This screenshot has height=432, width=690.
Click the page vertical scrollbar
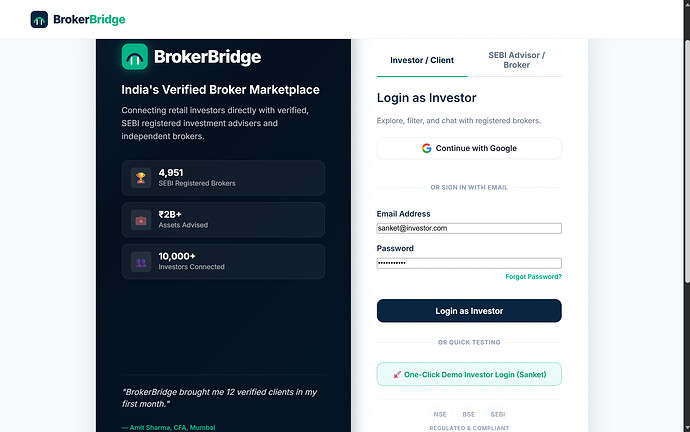tap(686, 216)
